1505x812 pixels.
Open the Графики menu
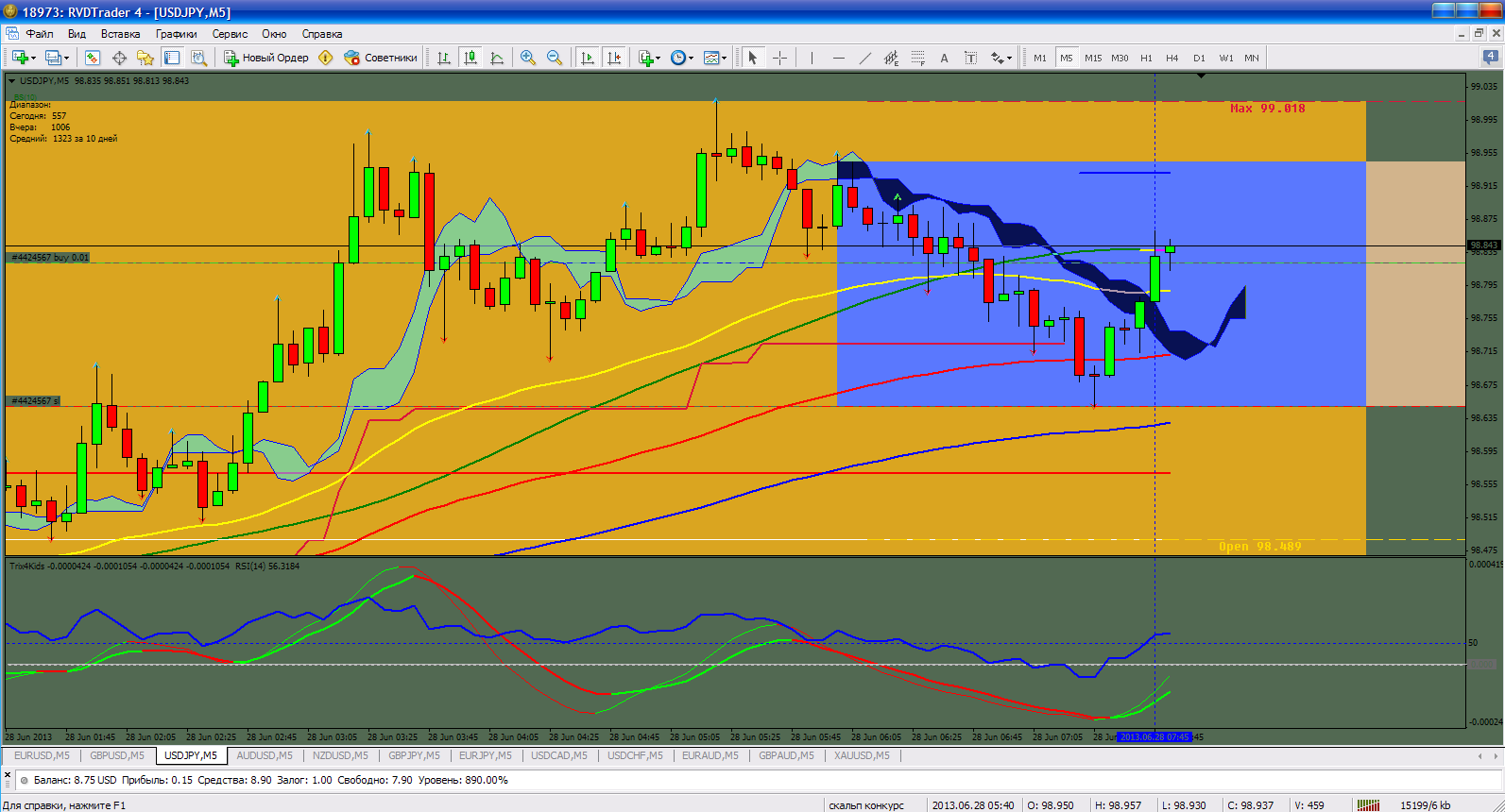point(177,34)
